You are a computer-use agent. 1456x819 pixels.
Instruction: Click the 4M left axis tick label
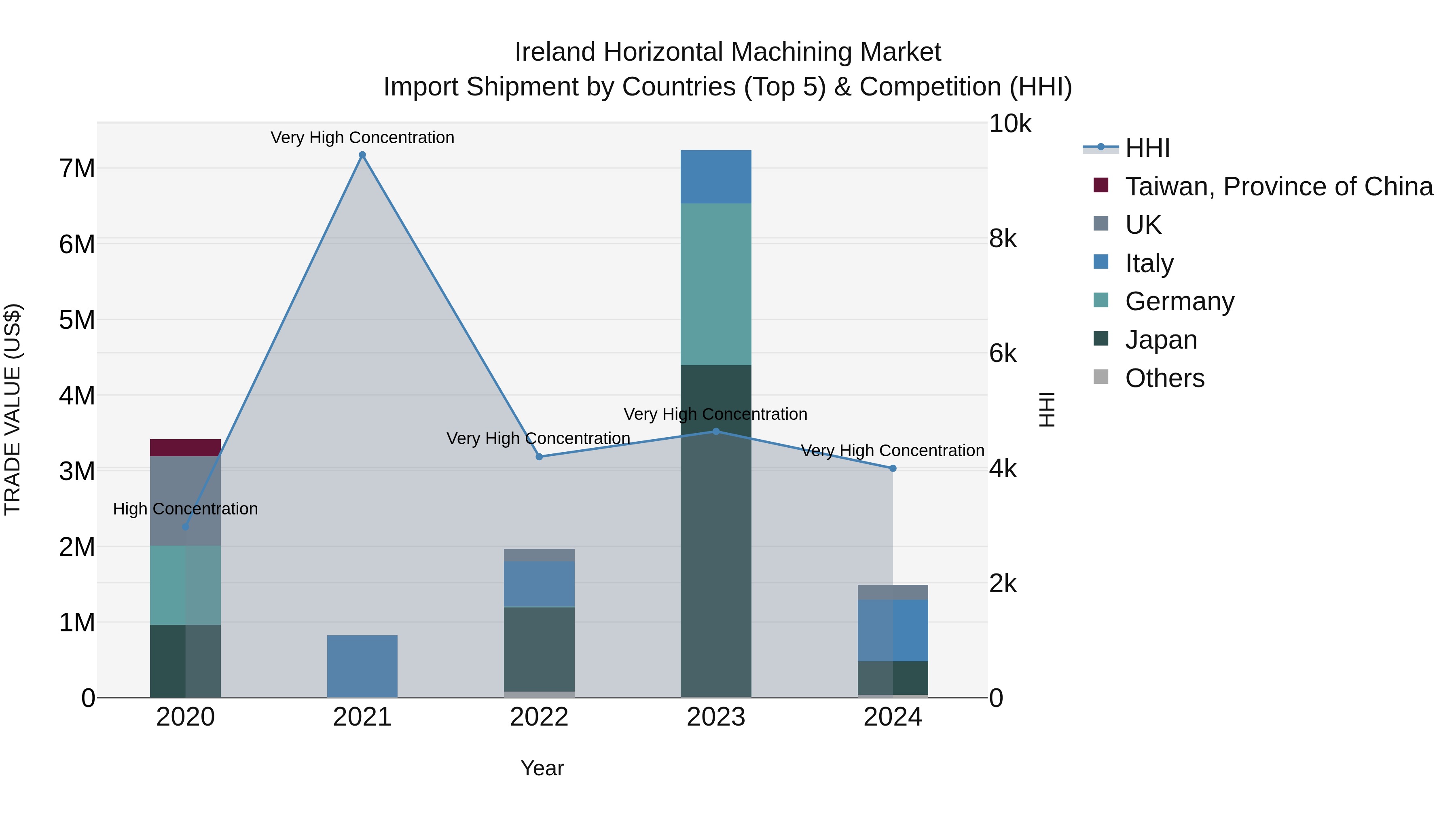(x=77, y=396)
